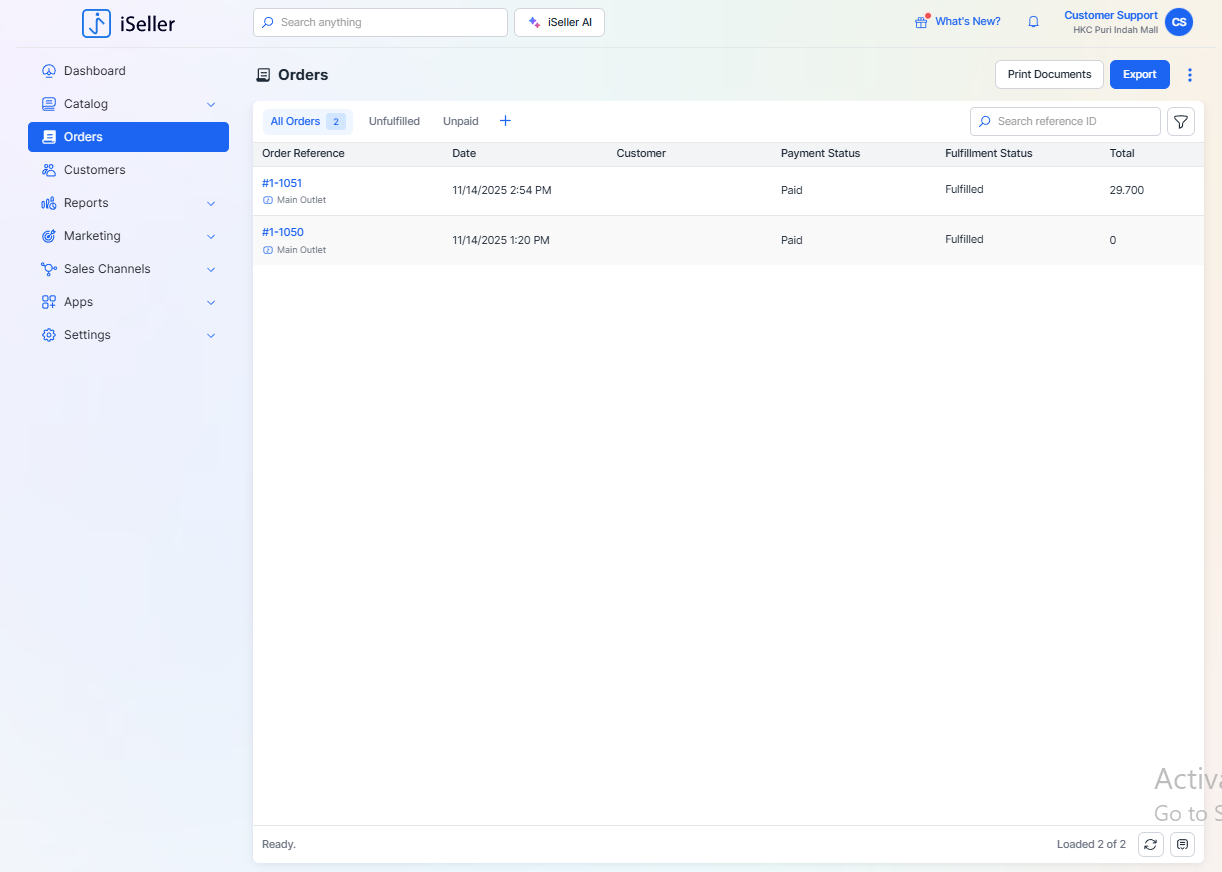Click the iSeller logo
Image resolution: width=1222 pixels, height=872 pixels.
tap(129, 23)
